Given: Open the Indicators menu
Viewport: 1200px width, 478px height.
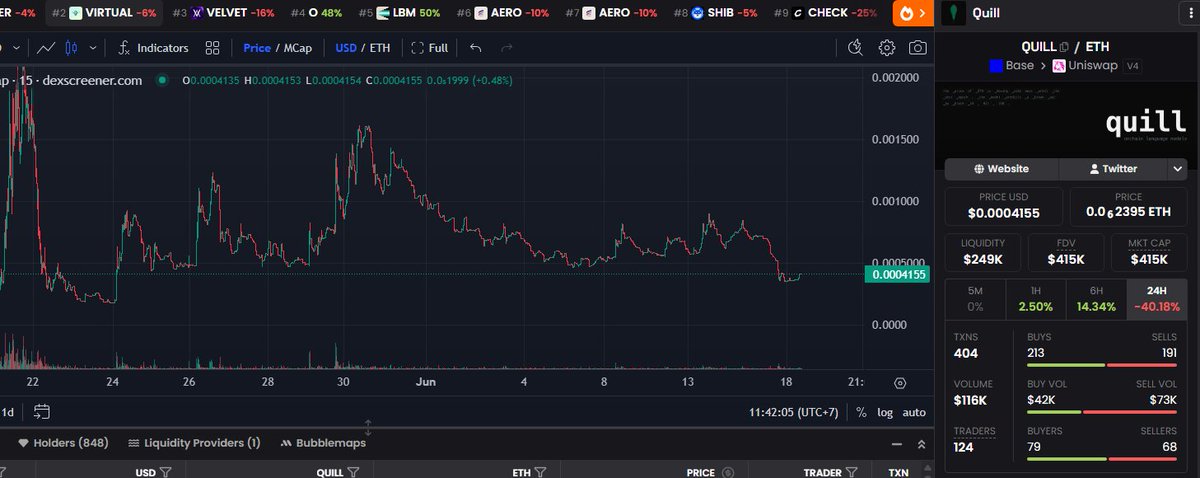Looking at the screenshot, I should 153,47.
